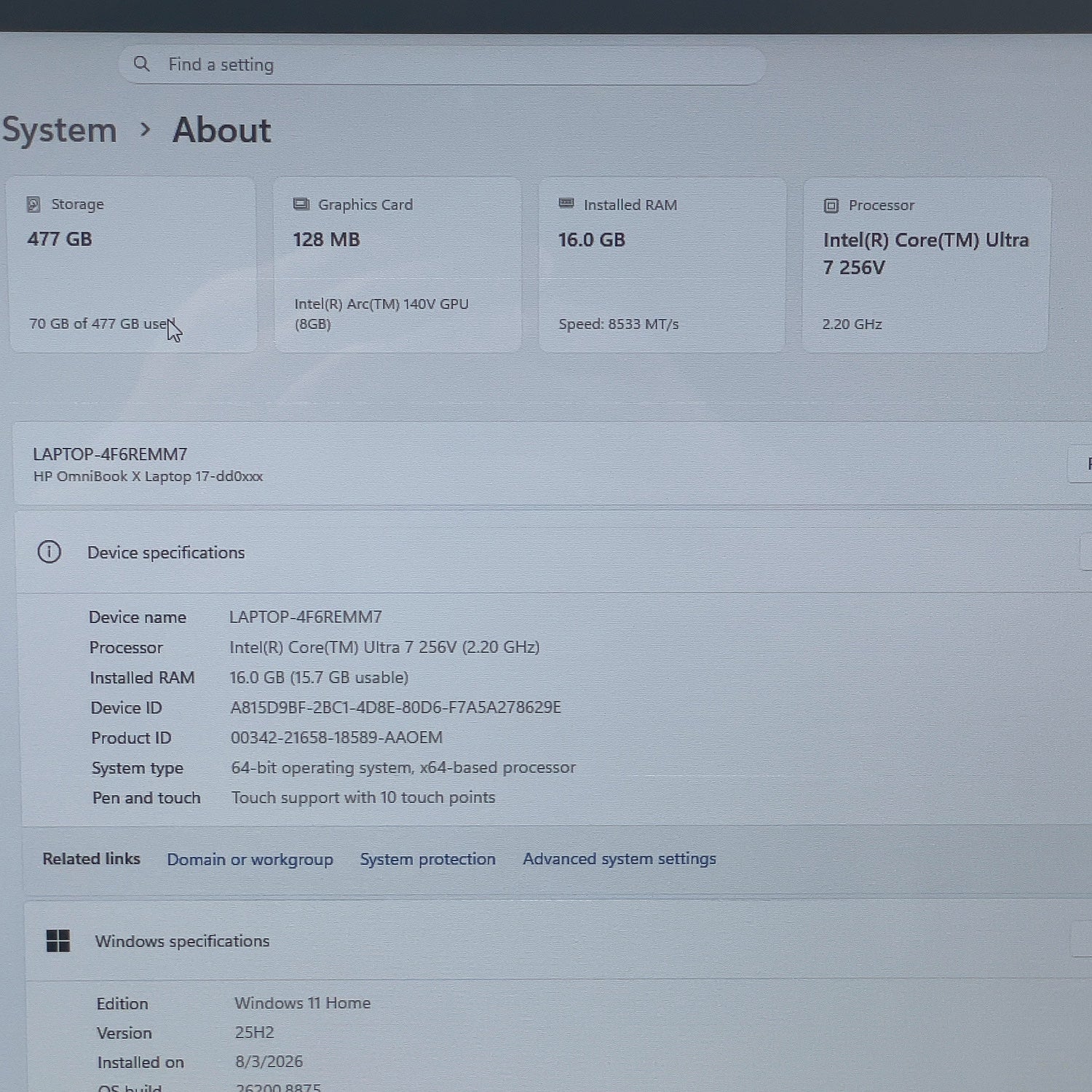Select the LAPTOP-4F6REMM7 title at top of card

click(110, 454)
